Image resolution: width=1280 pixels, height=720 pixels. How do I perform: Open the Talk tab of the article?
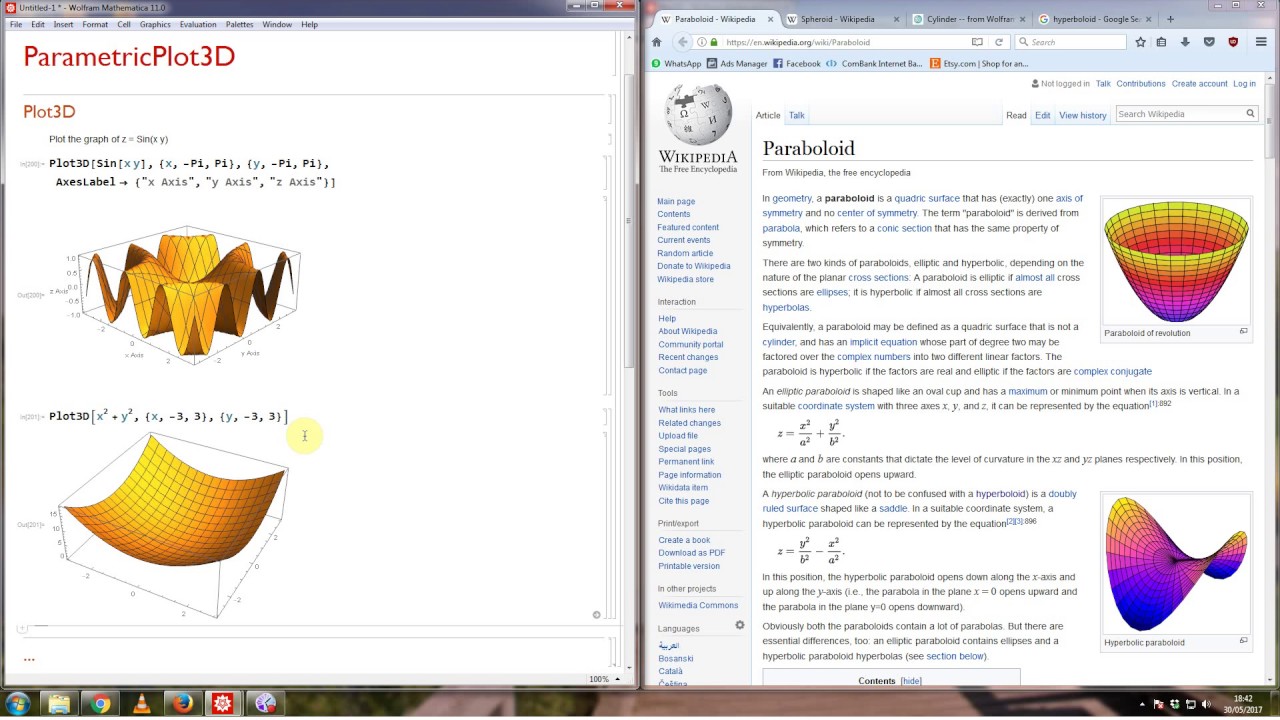pyautogui.click(x=796, y=115)
